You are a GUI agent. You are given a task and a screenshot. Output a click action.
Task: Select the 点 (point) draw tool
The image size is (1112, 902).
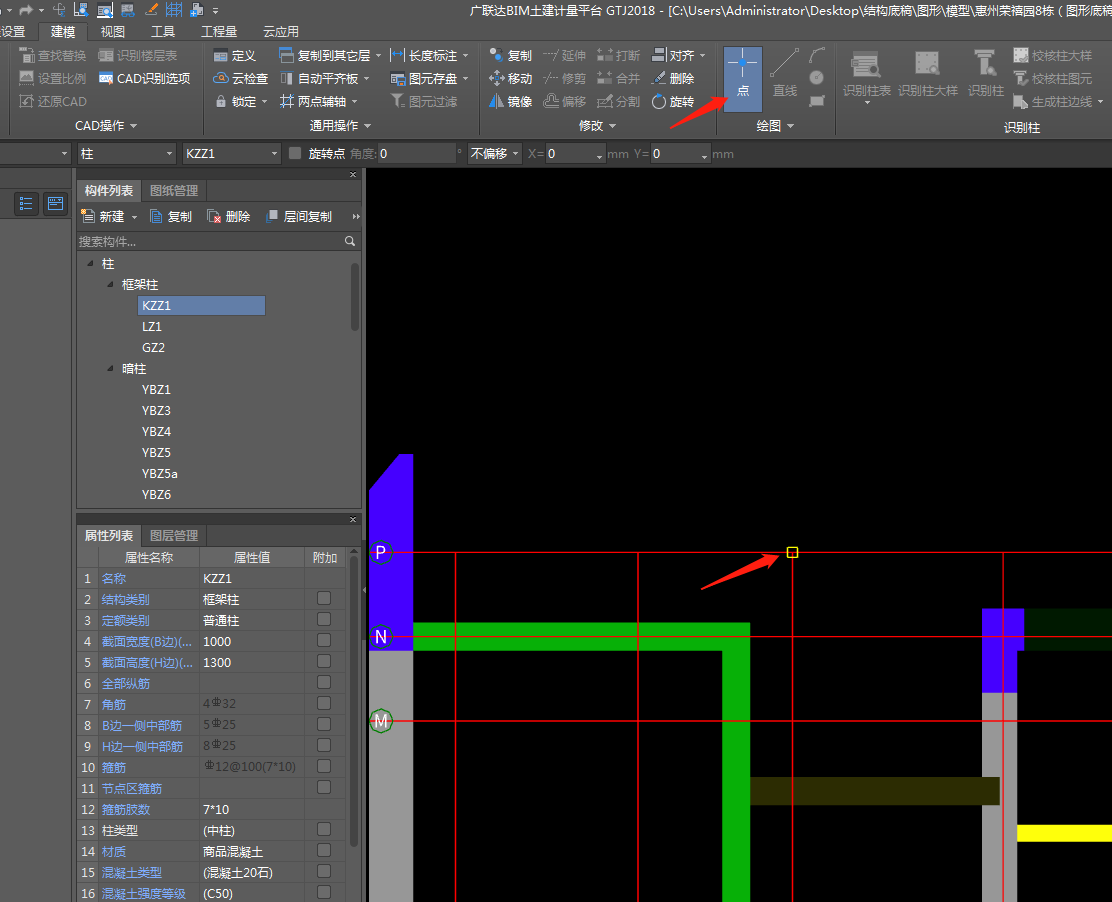[743, 79]
